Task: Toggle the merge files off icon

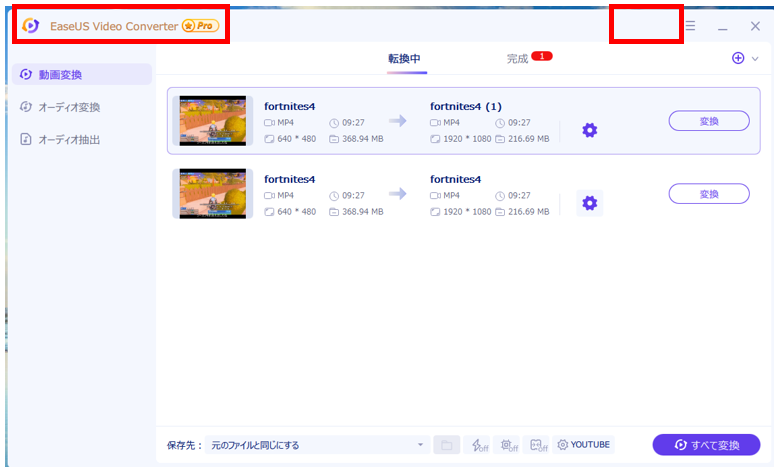Action: [538, 445]
